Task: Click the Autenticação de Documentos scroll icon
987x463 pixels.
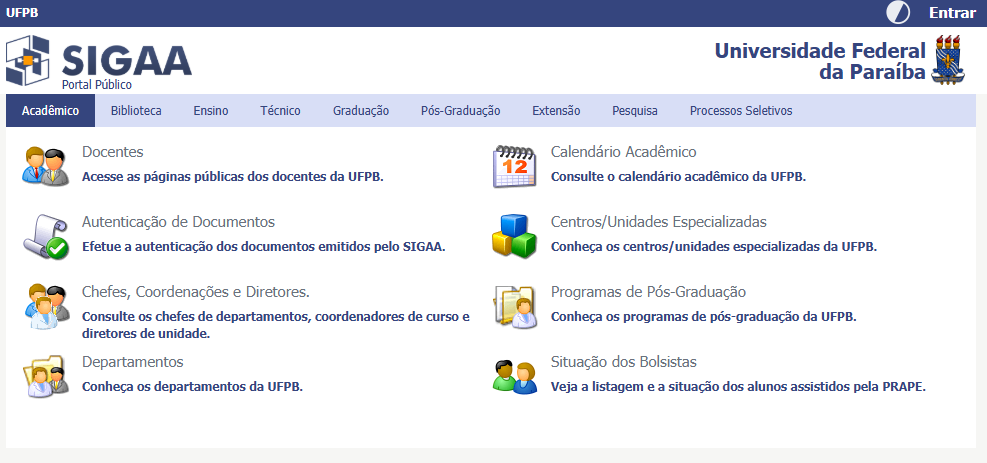Action: (x=45, y=236)
